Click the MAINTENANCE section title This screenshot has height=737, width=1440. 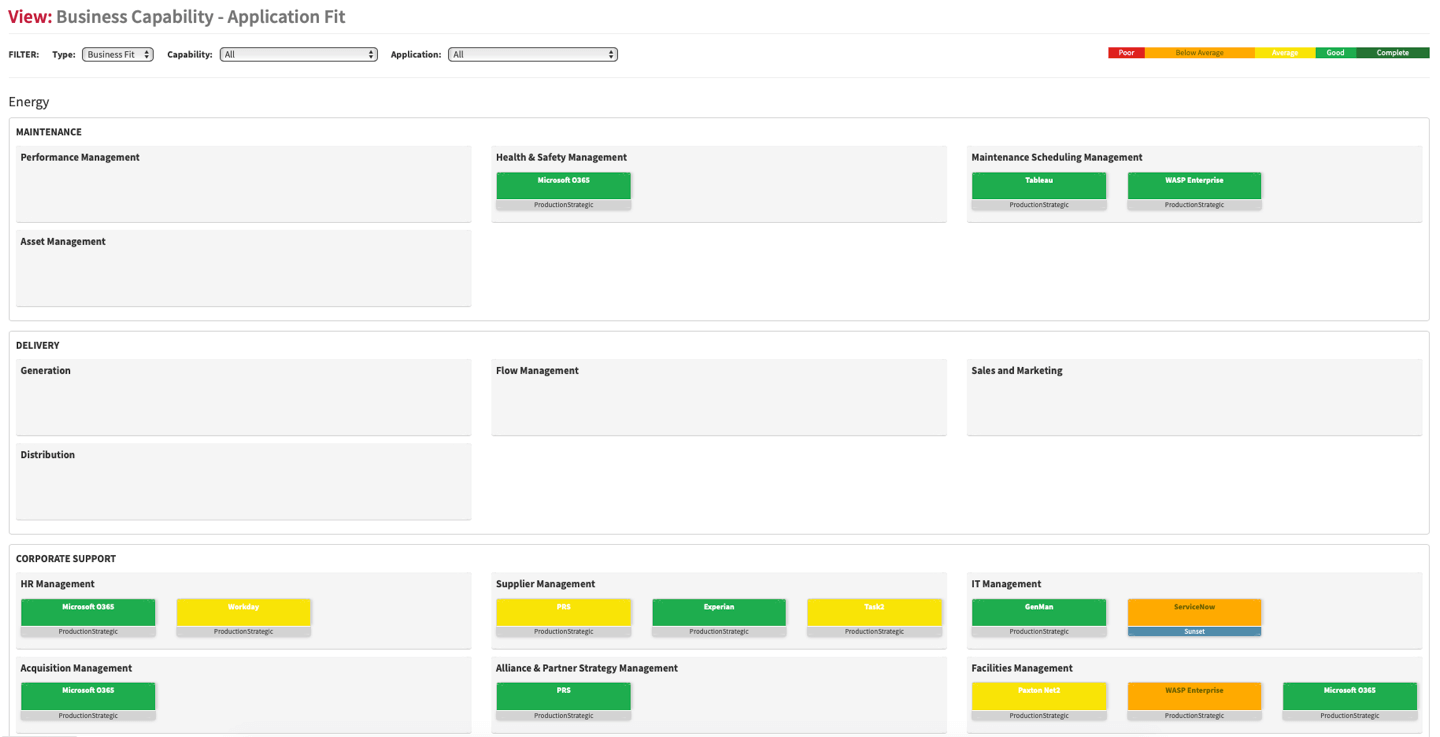pyautogui.click(x=49, y=132)
